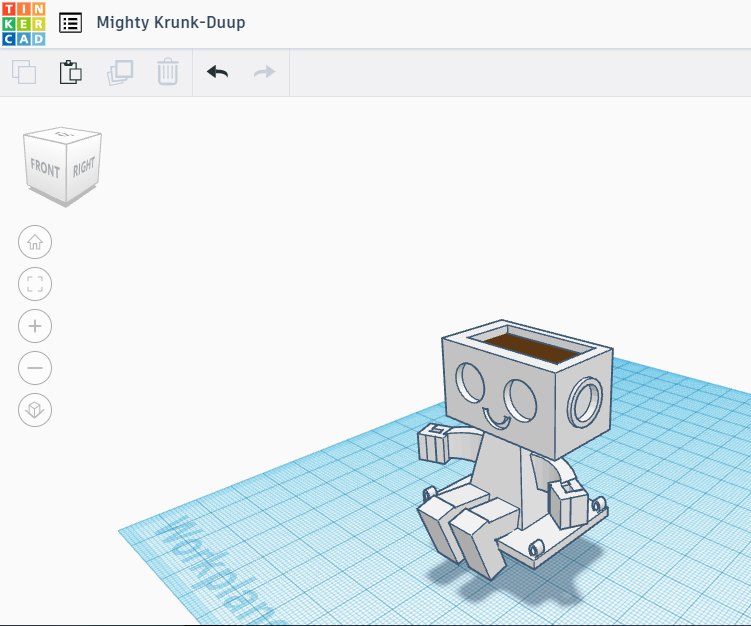Redo the undone action

[264, 72]
